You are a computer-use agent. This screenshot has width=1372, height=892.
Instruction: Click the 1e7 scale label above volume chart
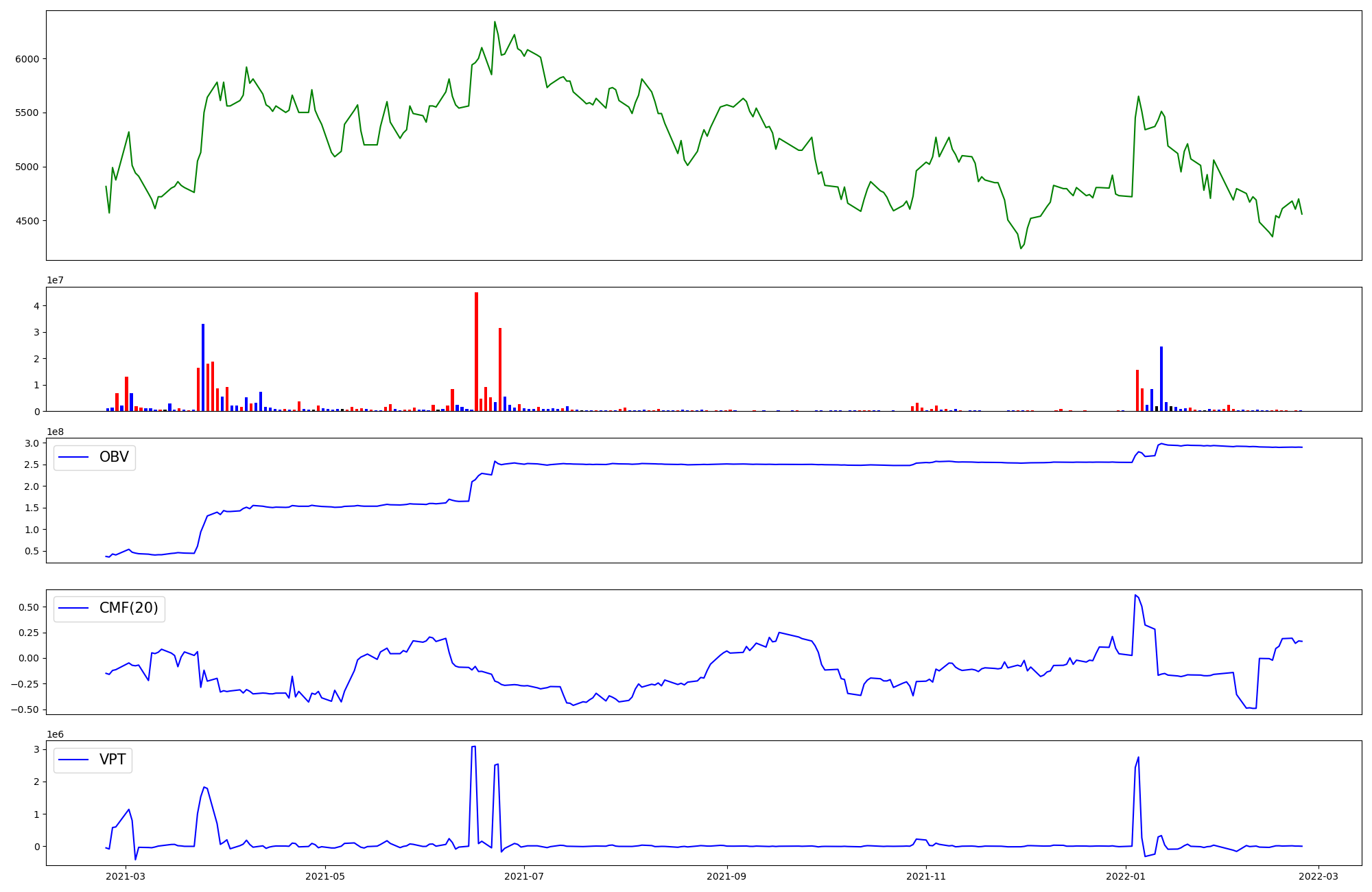coord(56,280)
